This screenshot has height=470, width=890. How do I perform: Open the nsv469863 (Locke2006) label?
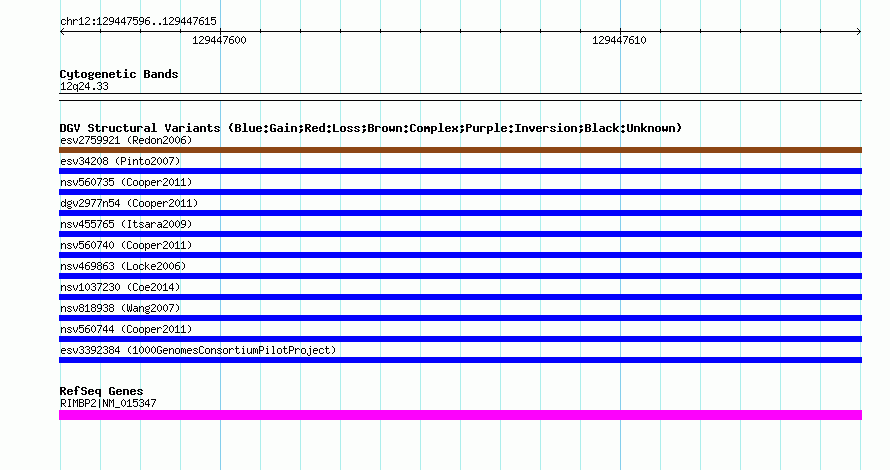pos(123,266)
